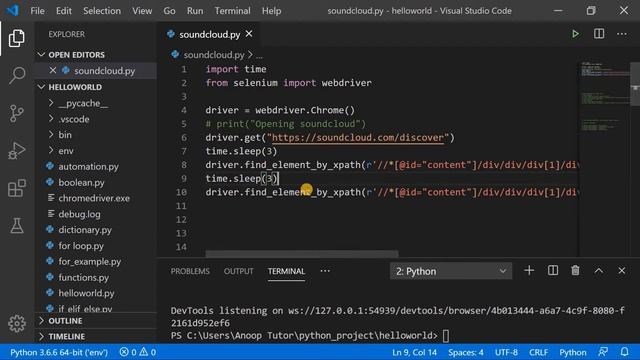Open errors and warnings count in status bar
This screenshot has width=640, height=360.
138,352
